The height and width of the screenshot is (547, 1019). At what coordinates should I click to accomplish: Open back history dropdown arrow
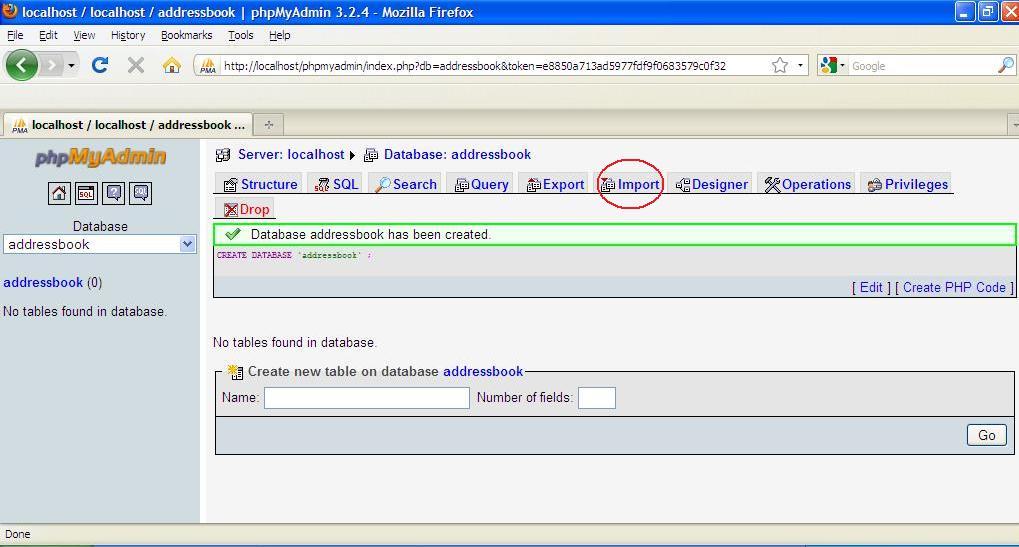pyautogui.click(x=71, y=65)
